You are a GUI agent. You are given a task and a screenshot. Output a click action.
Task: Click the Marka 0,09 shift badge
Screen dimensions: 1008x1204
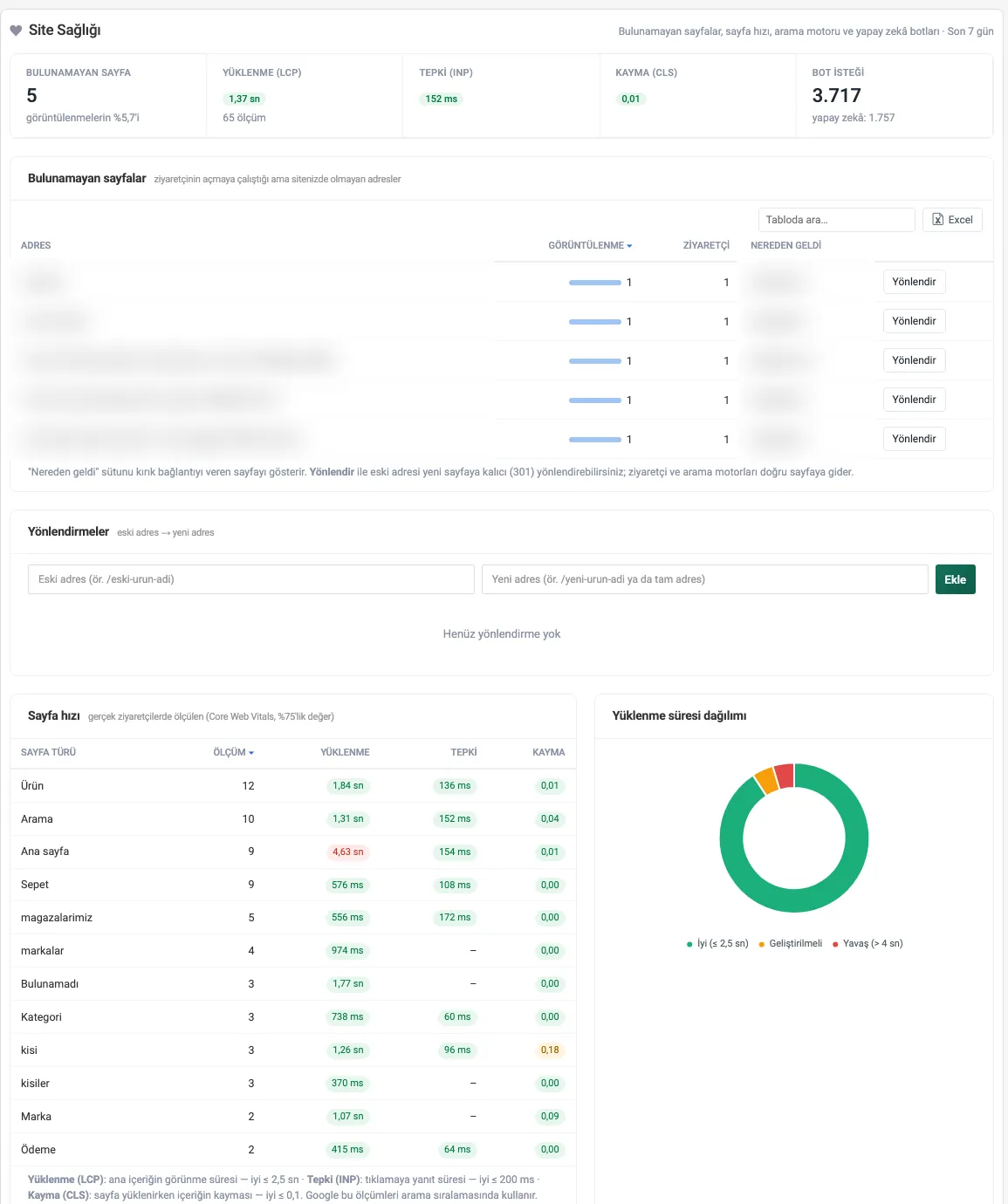(x=550, y=1117)
